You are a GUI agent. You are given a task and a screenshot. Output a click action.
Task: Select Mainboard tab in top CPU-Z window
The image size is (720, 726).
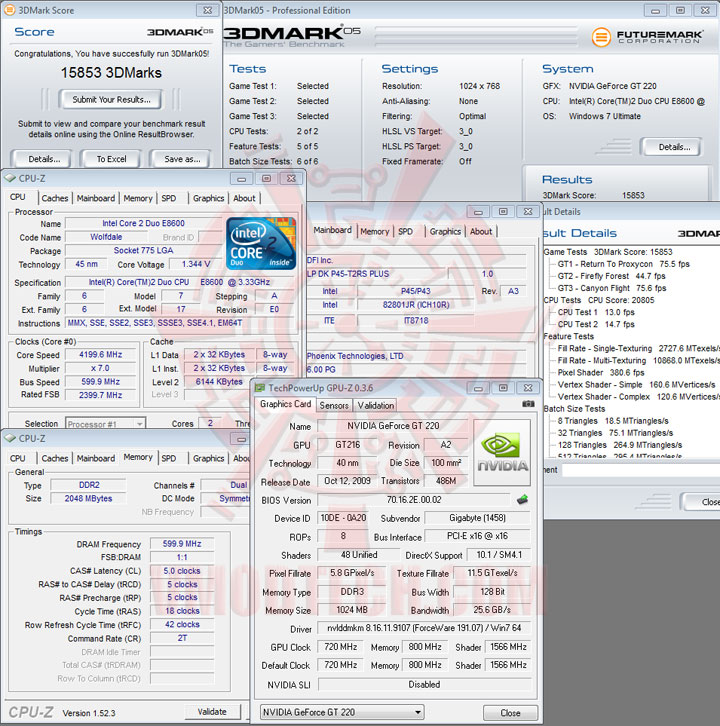pos(96,198)
